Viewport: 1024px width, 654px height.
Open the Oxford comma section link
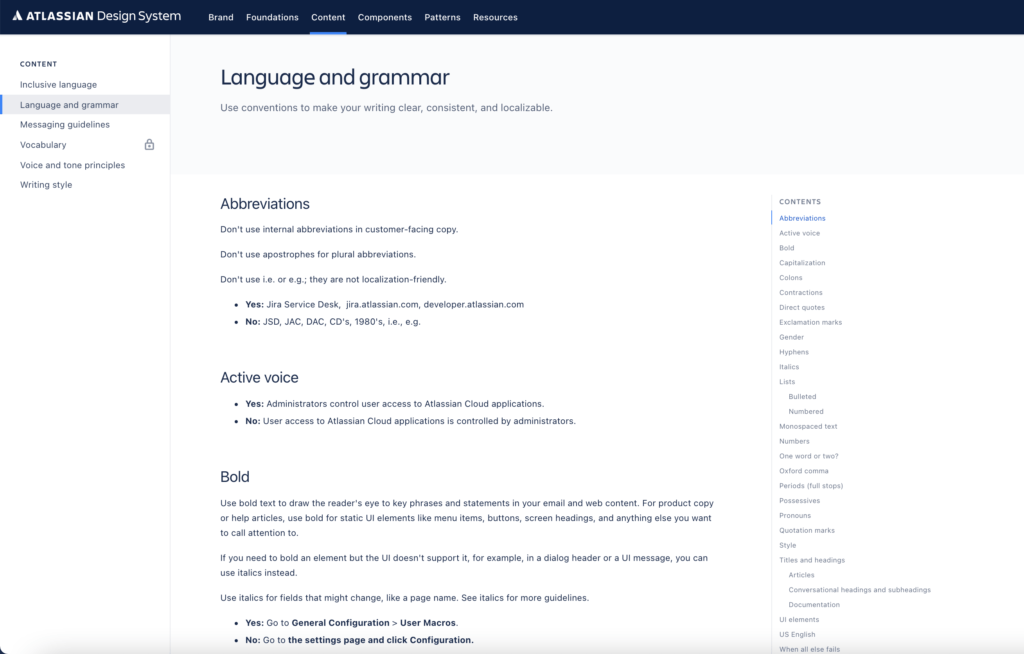[x=804, y=470]
